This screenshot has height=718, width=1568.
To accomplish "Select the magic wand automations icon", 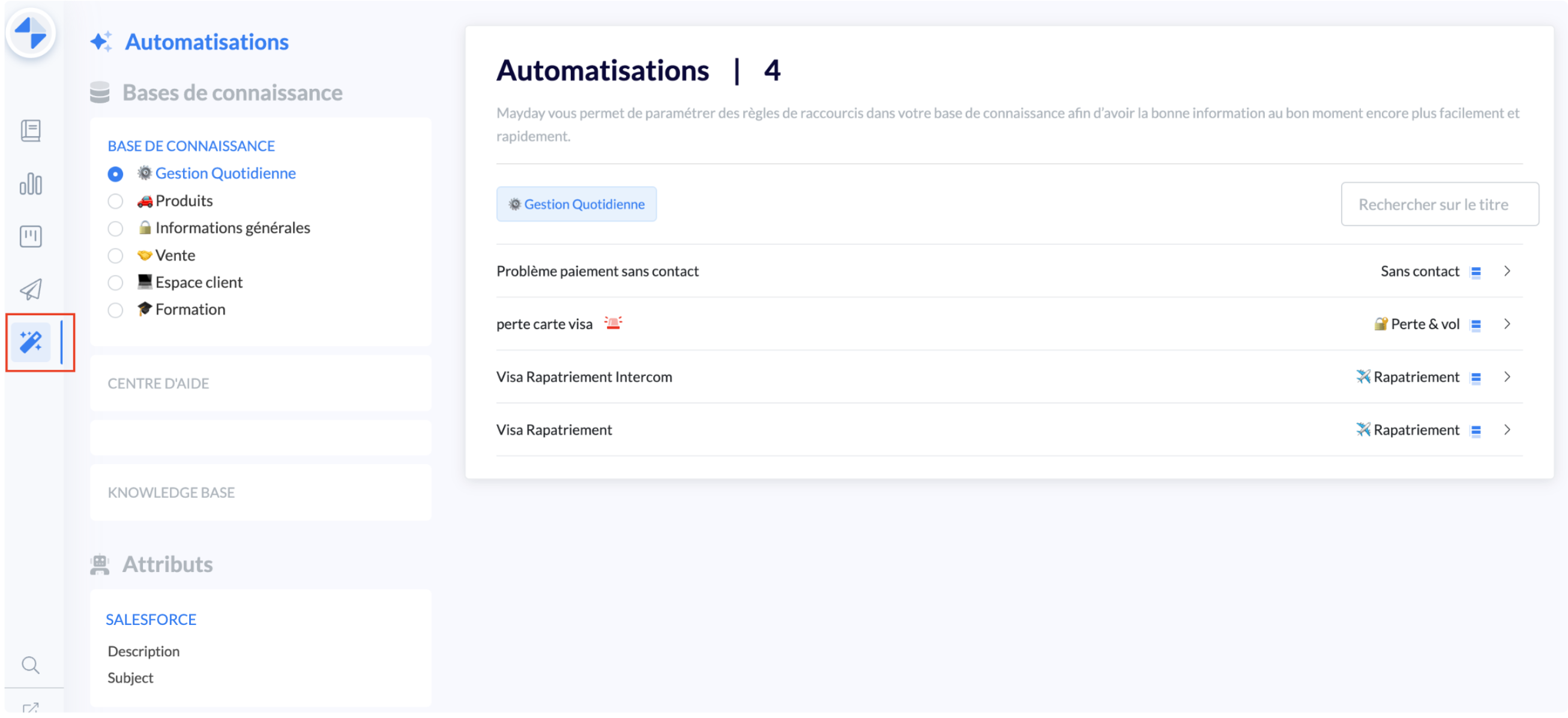I will (31, 343).
